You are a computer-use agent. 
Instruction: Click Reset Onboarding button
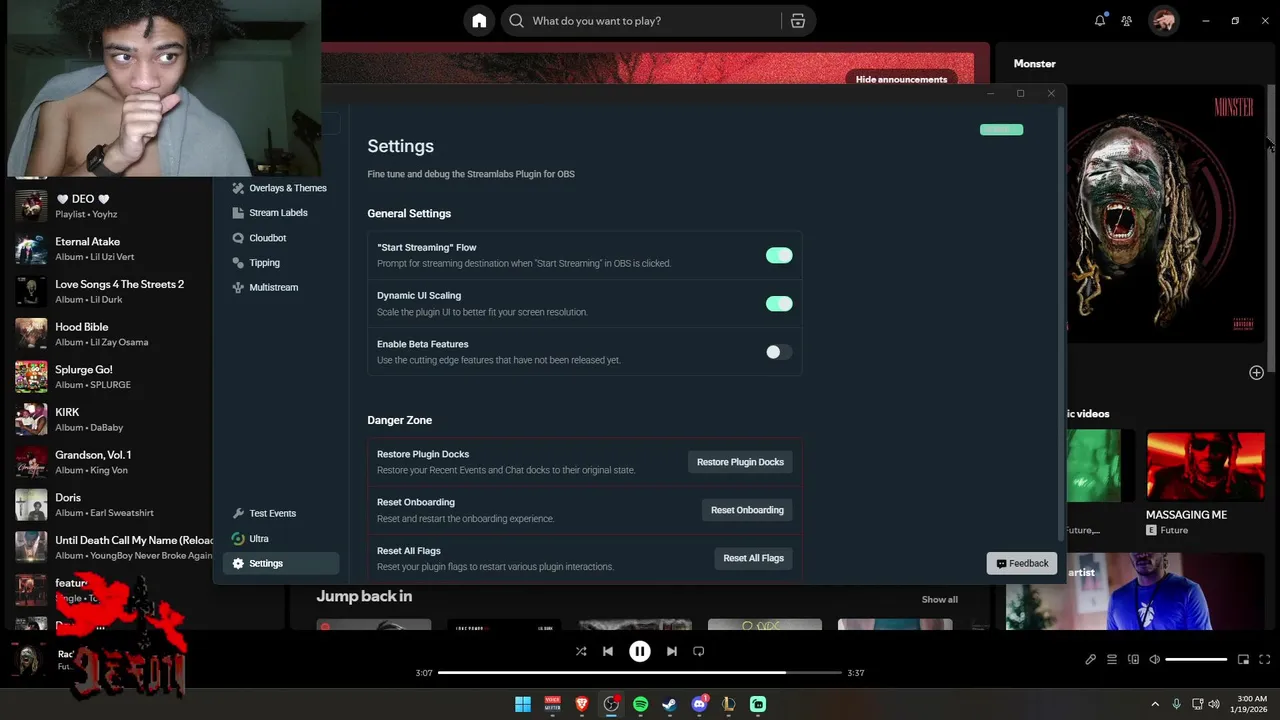[x=747, y=510]
